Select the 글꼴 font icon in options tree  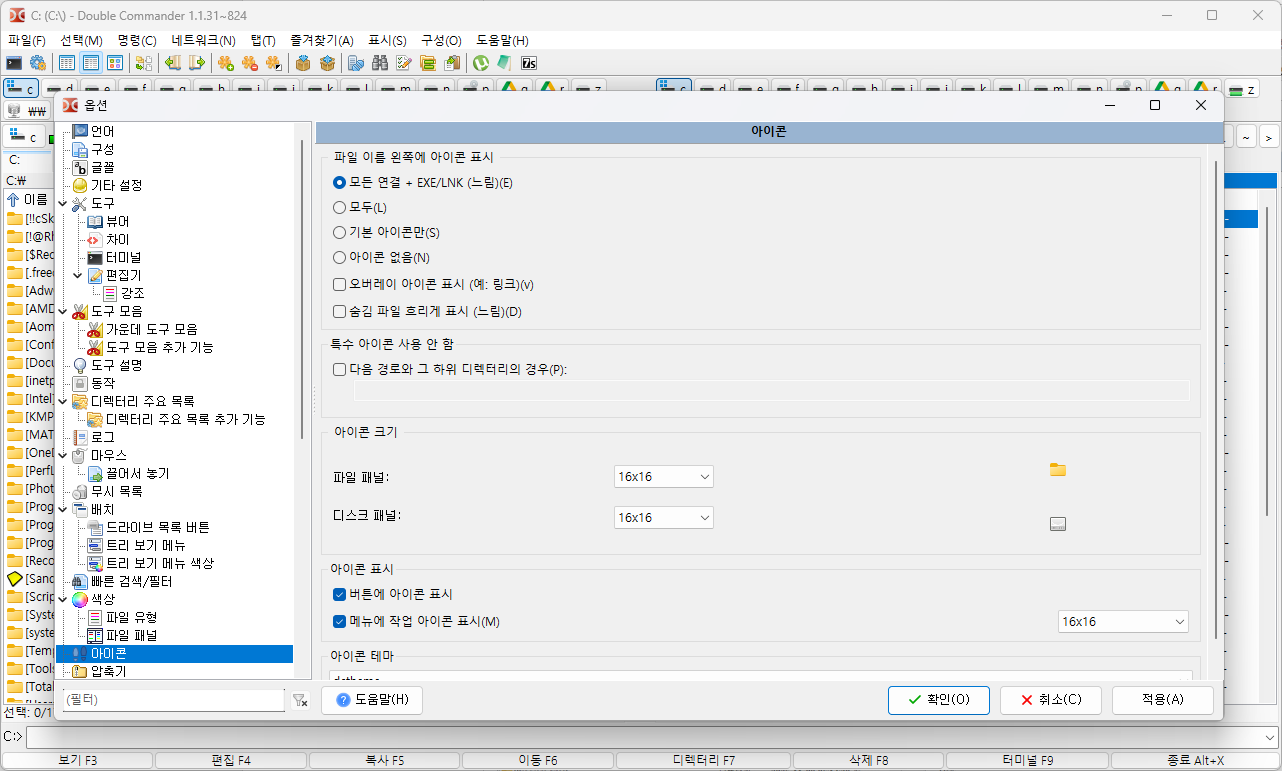point(80,167)
